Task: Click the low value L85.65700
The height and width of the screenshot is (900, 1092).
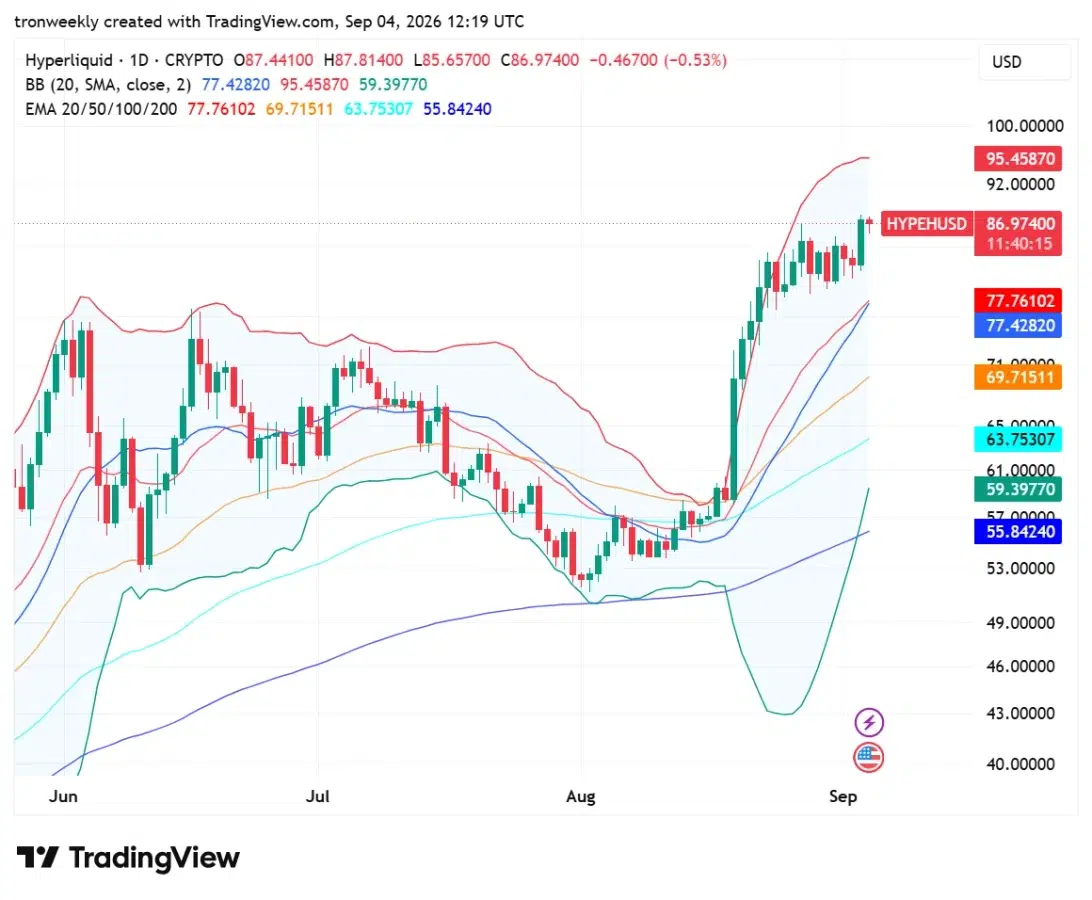Action: (452, 61)
